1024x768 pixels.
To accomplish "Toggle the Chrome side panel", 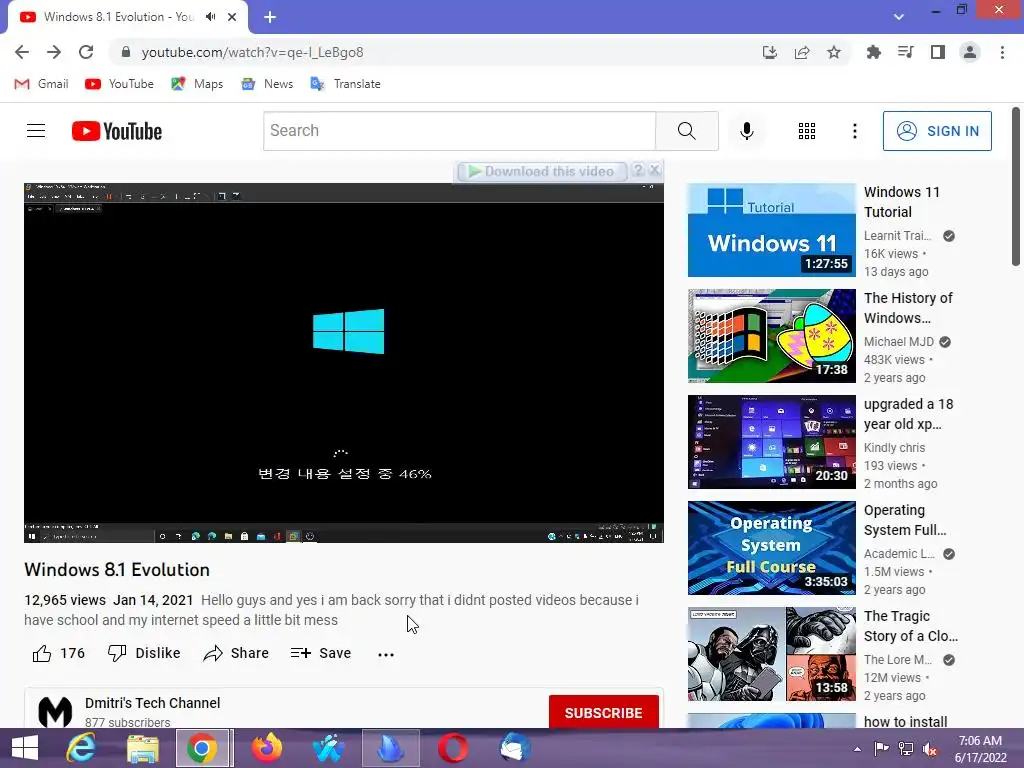I will 938,52.
